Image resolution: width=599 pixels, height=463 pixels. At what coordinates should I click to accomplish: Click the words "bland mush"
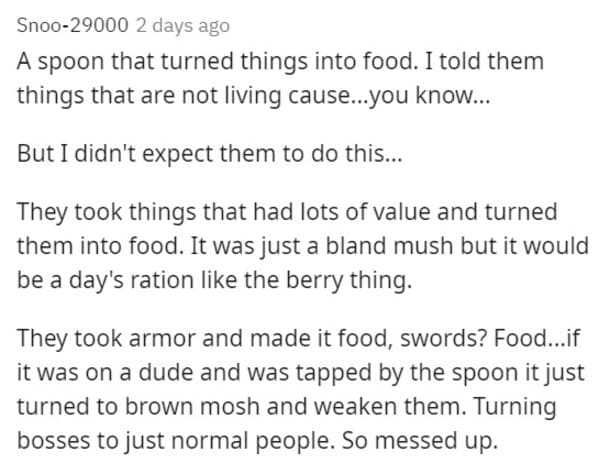[x=389, y=246]
